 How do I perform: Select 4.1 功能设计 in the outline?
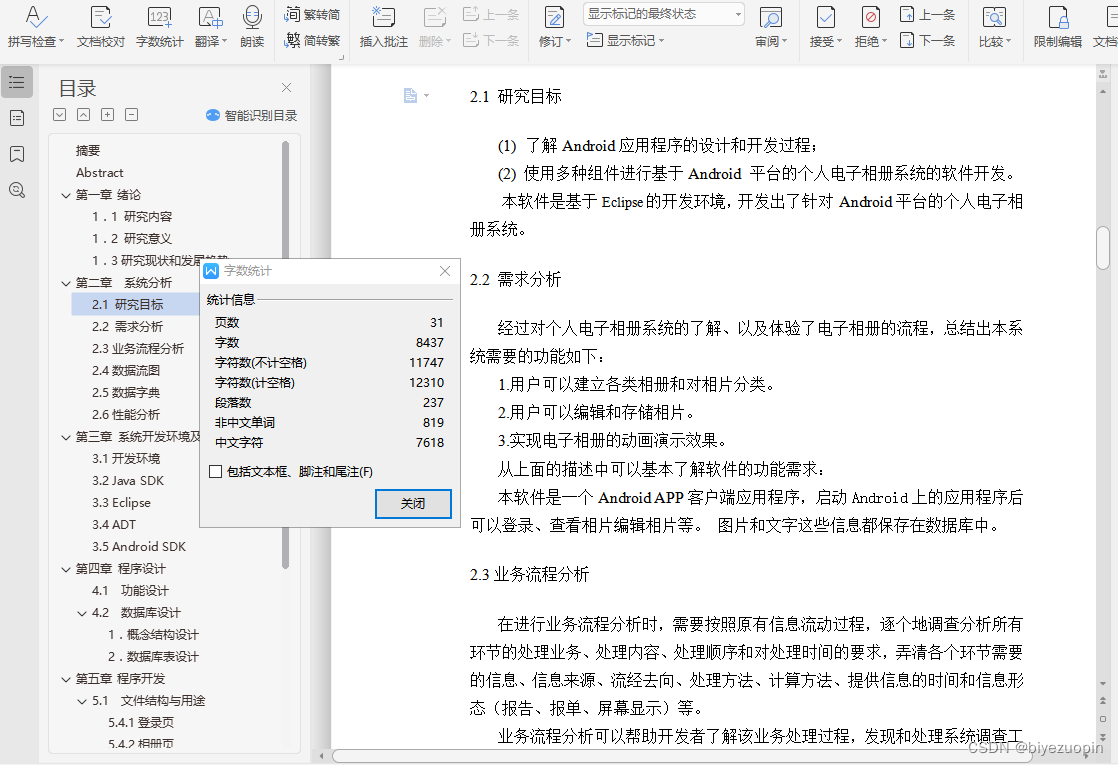[130, 591]
